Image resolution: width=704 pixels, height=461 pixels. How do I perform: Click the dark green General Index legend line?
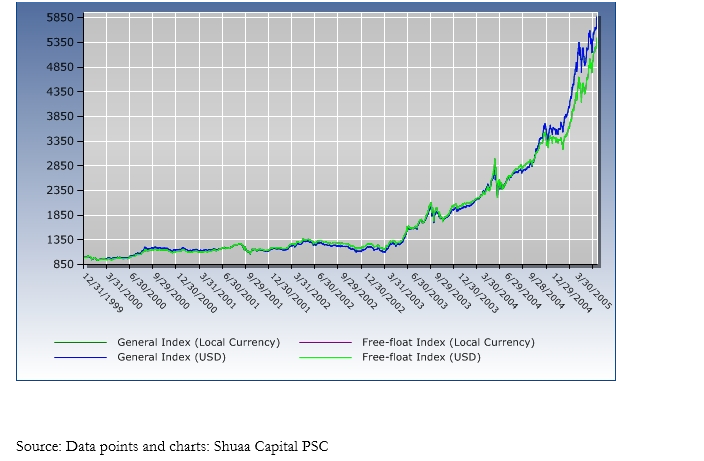tap(80, 342)
